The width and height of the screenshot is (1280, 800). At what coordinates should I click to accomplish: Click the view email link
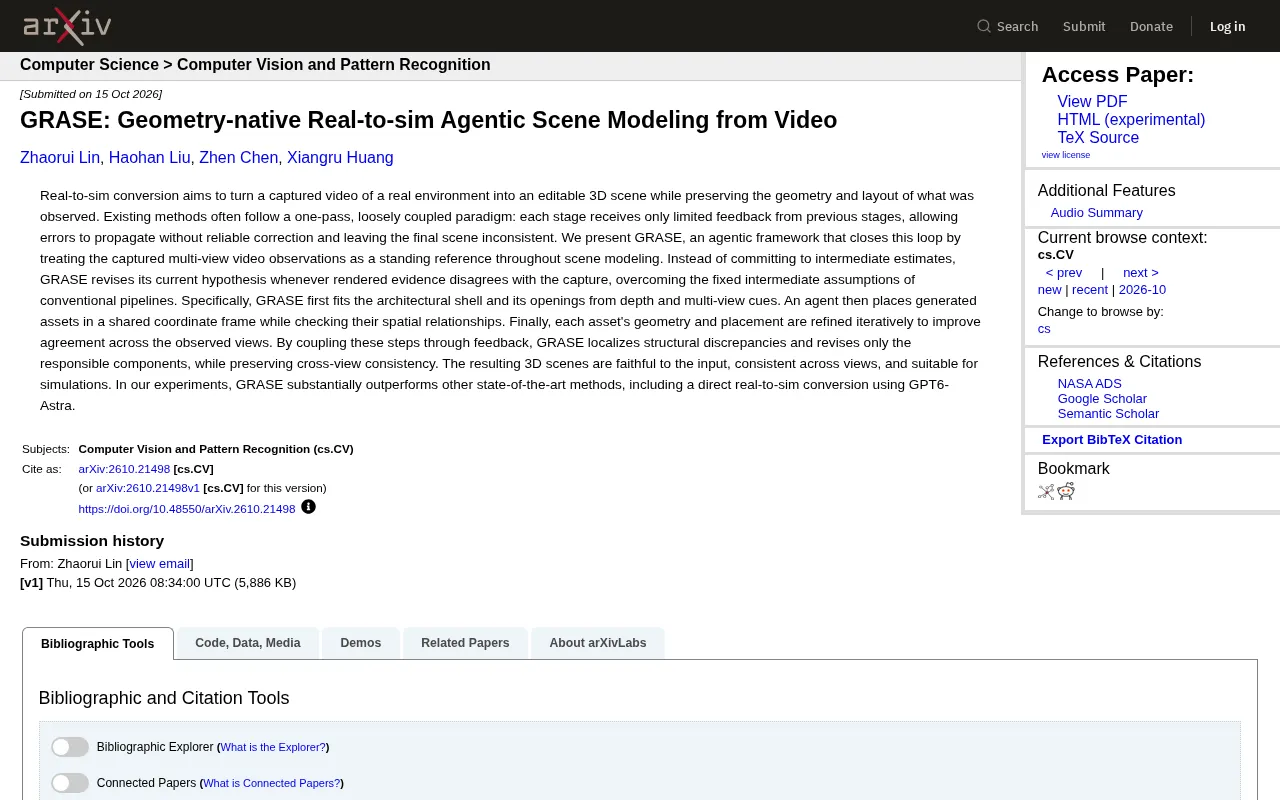[x=160, y=564]
